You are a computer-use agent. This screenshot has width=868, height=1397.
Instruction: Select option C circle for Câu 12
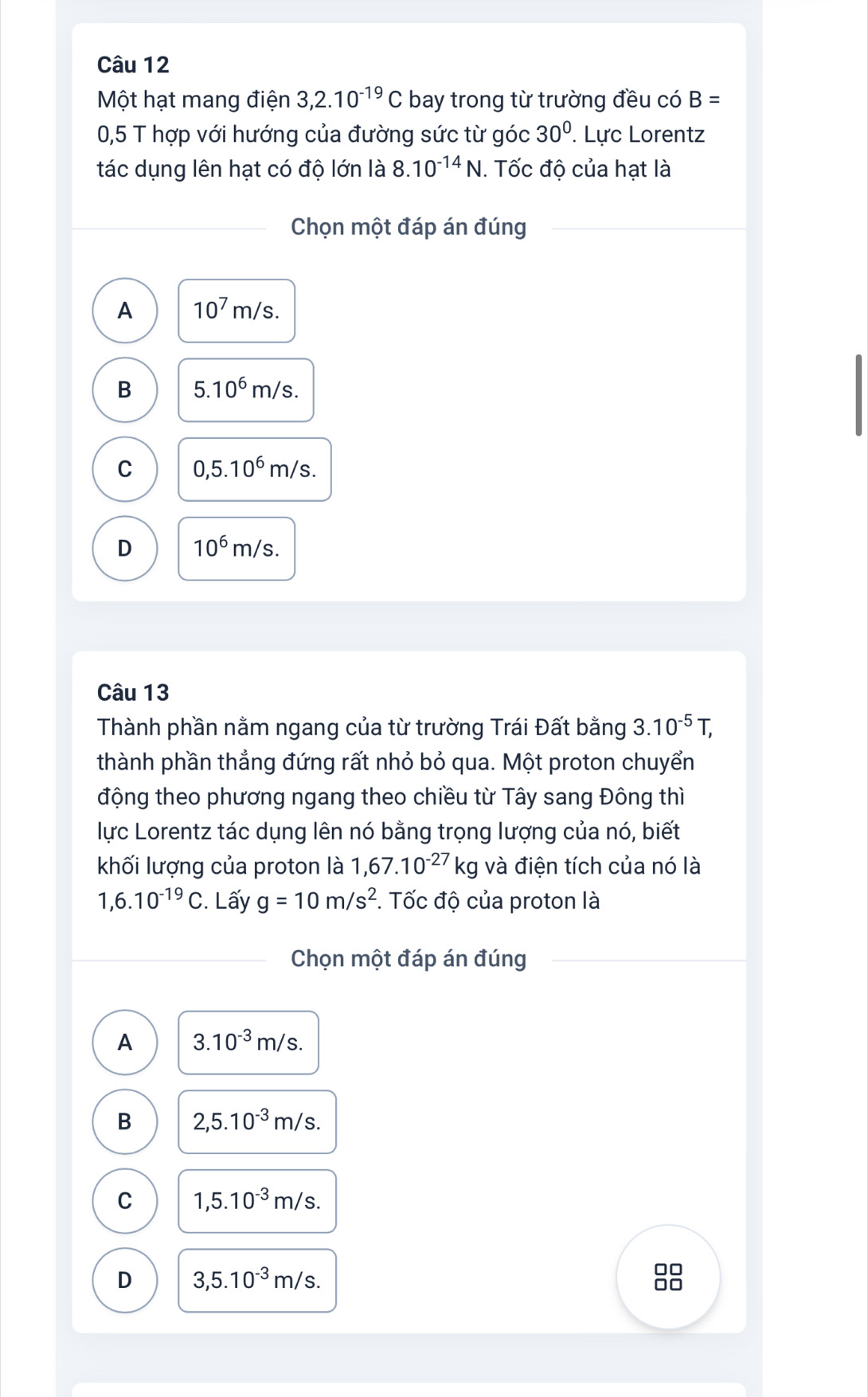(x=125, y=469)
